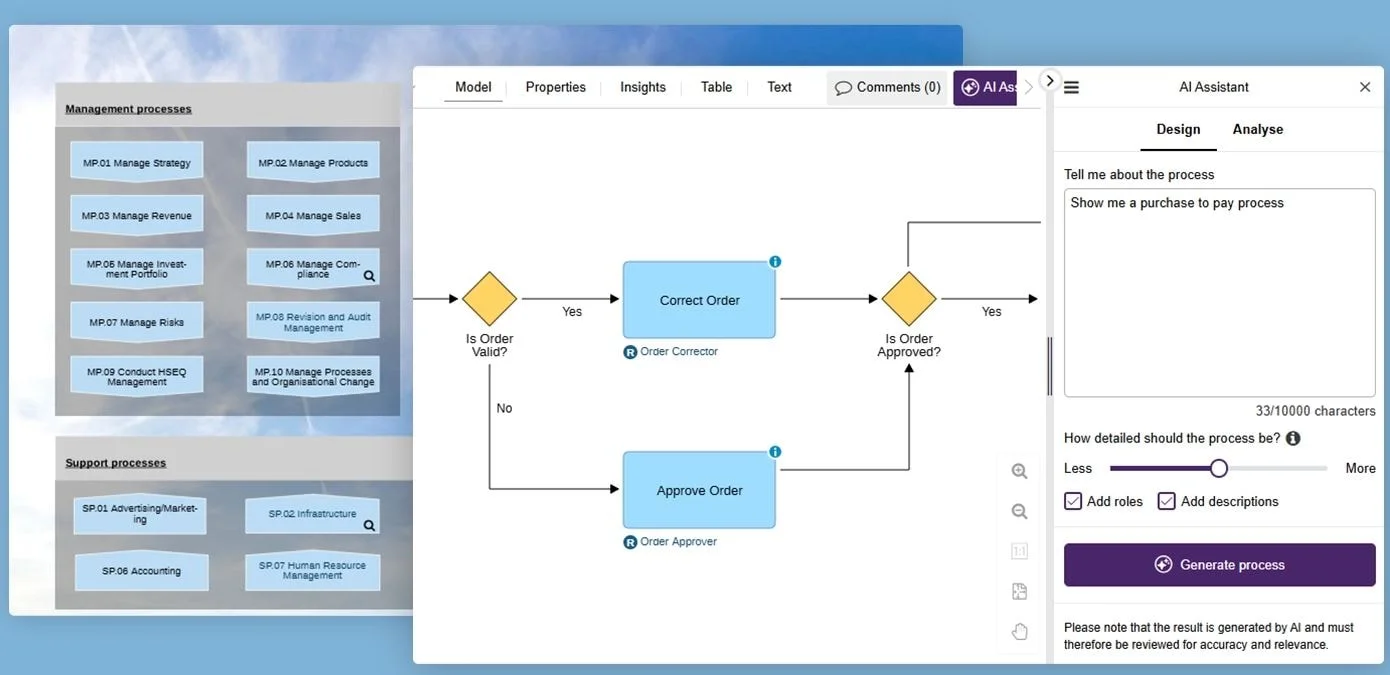Reset zoom using the 1:1 icon
Image resolution: width=1390 pixels, height=675 pixels.
1019,550
